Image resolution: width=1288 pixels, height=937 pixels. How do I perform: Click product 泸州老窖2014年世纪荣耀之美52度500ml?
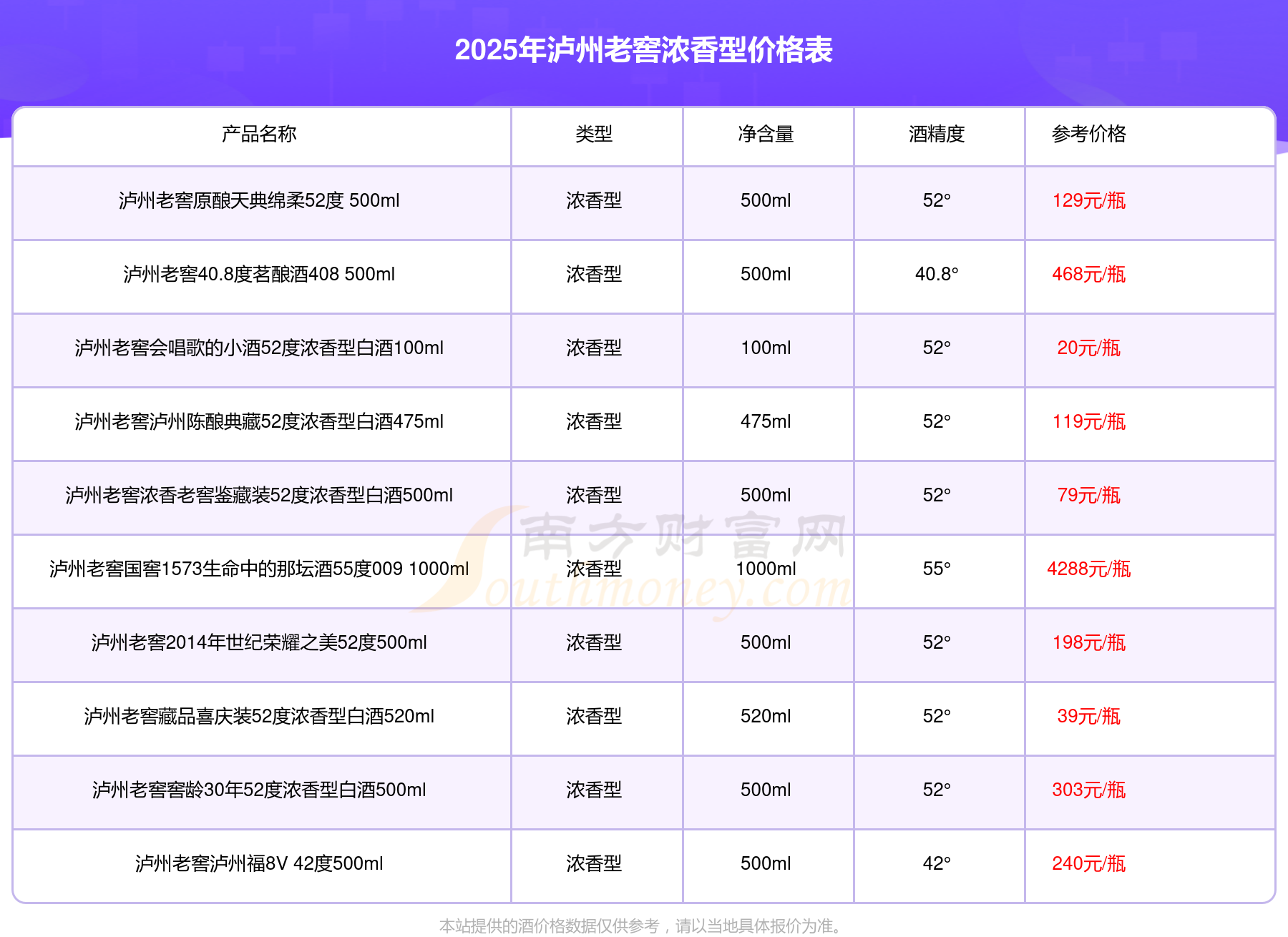(259, 642)
